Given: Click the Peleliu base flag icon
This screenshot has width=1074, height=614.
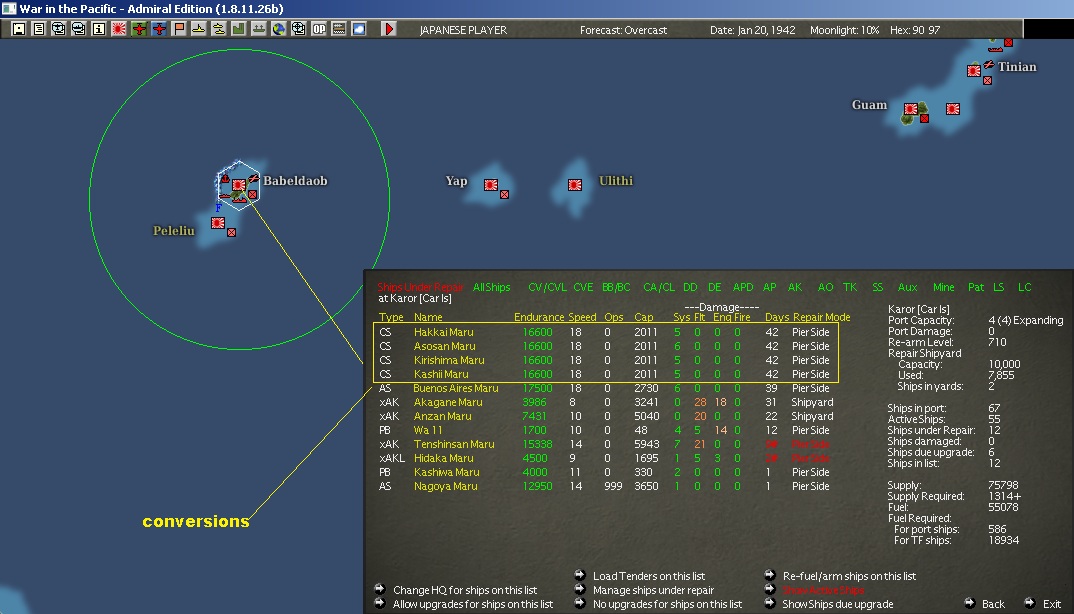Looking at the screenshot, I should click(218, 223).
